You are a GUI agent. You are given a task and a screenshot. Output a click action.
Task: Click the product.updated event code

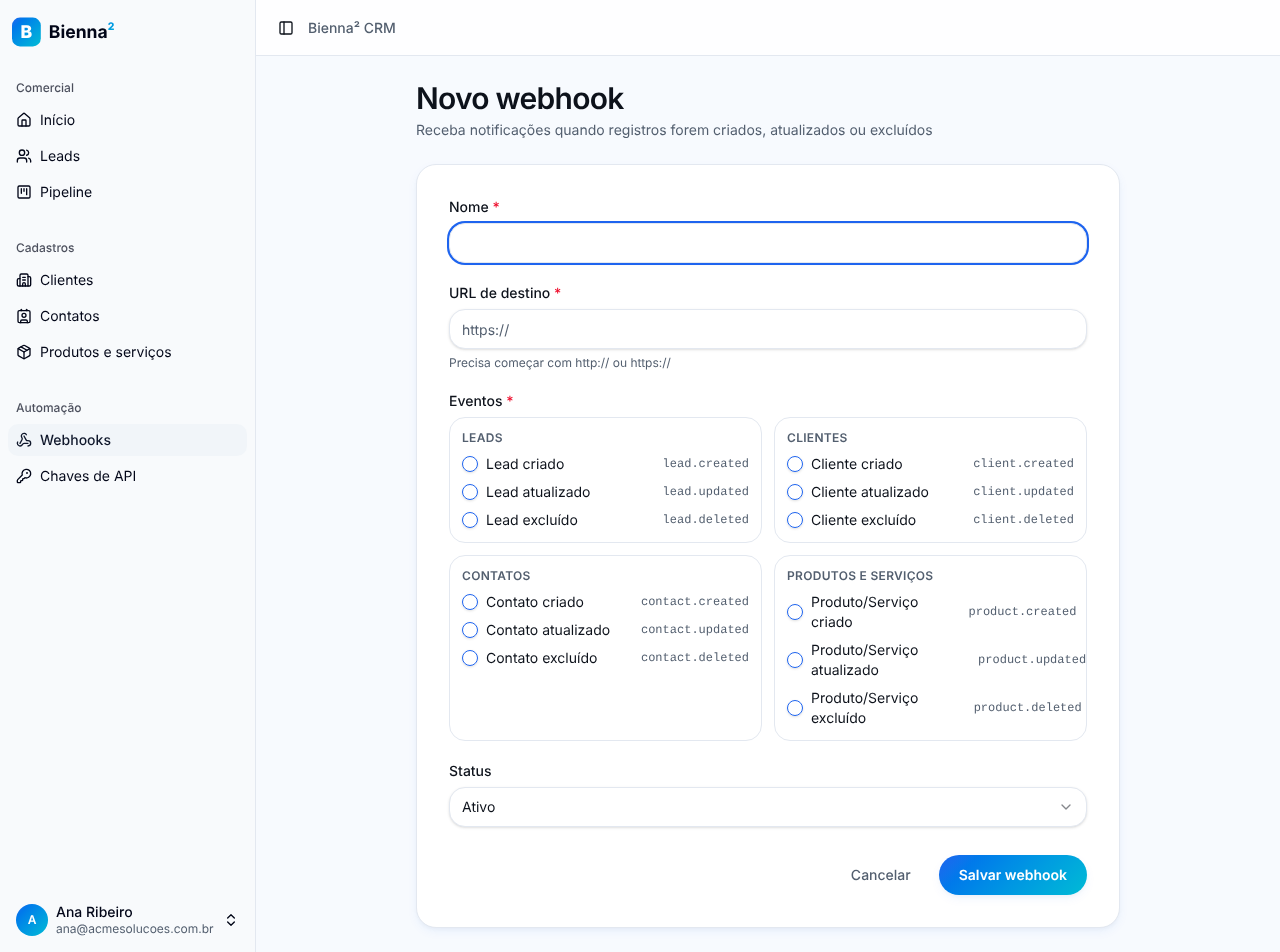pyautogui.click(x=1032, y=660)
